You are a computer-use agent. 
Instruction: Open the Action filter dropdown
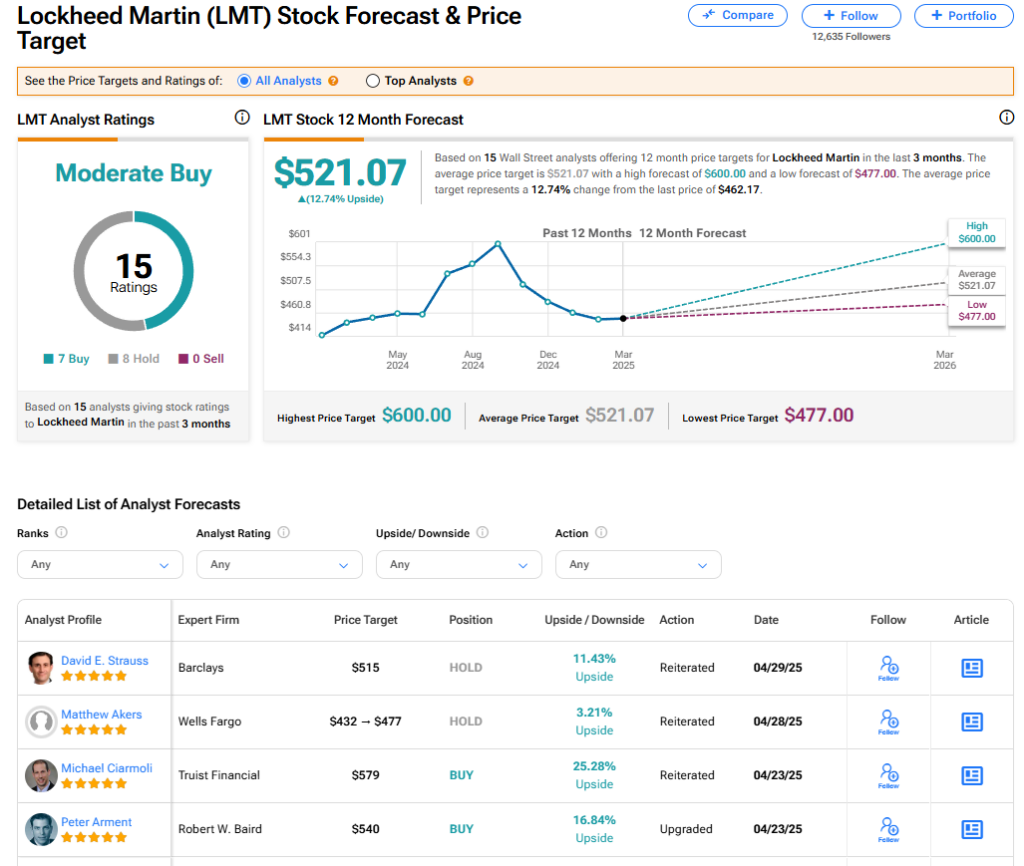(638, 564)
